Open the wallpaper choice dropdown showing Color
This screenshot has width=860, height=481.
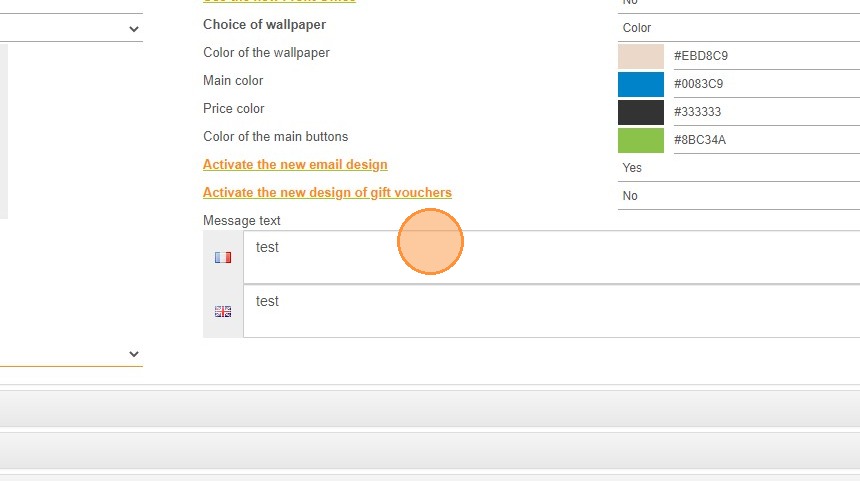click(x=738, y=28)
